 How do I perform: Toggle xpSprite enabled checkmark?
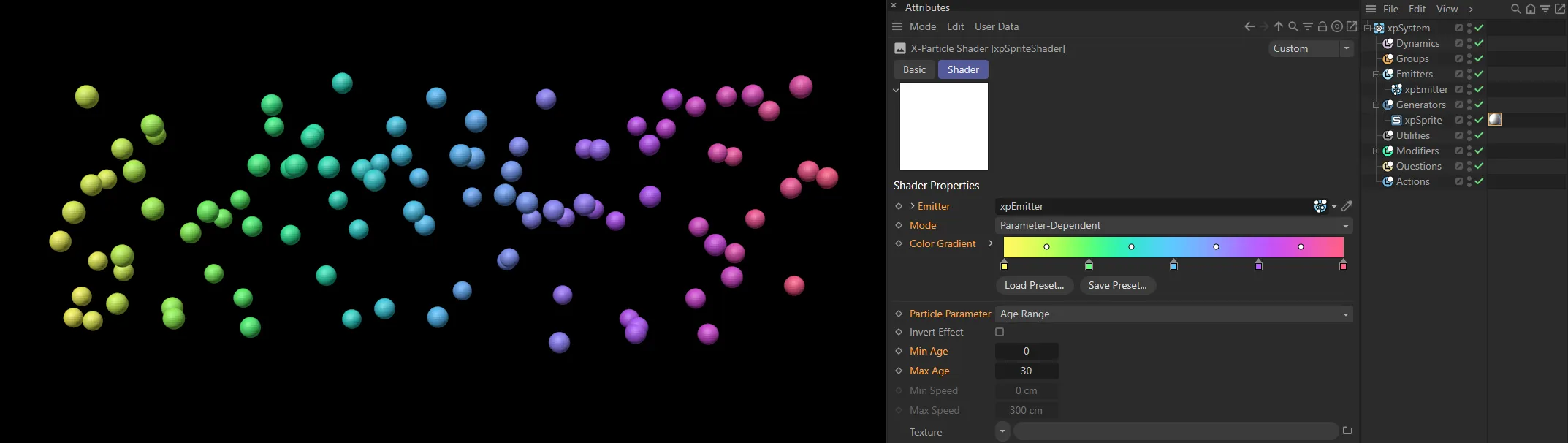[1479, 120]
